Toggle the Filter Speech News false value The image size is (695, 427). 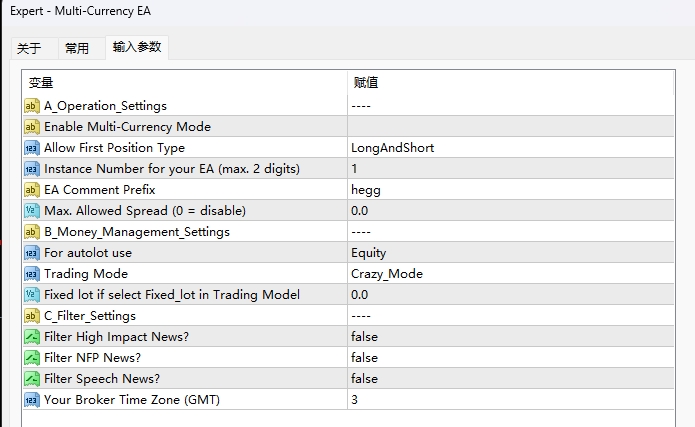[365, 379]
